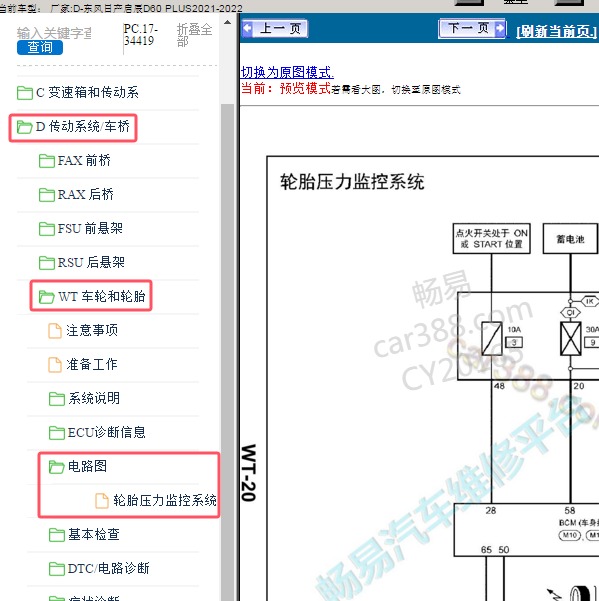Click the keyword search input field
This screenshot has height=601, width=599.
click(x=54, y=33)
